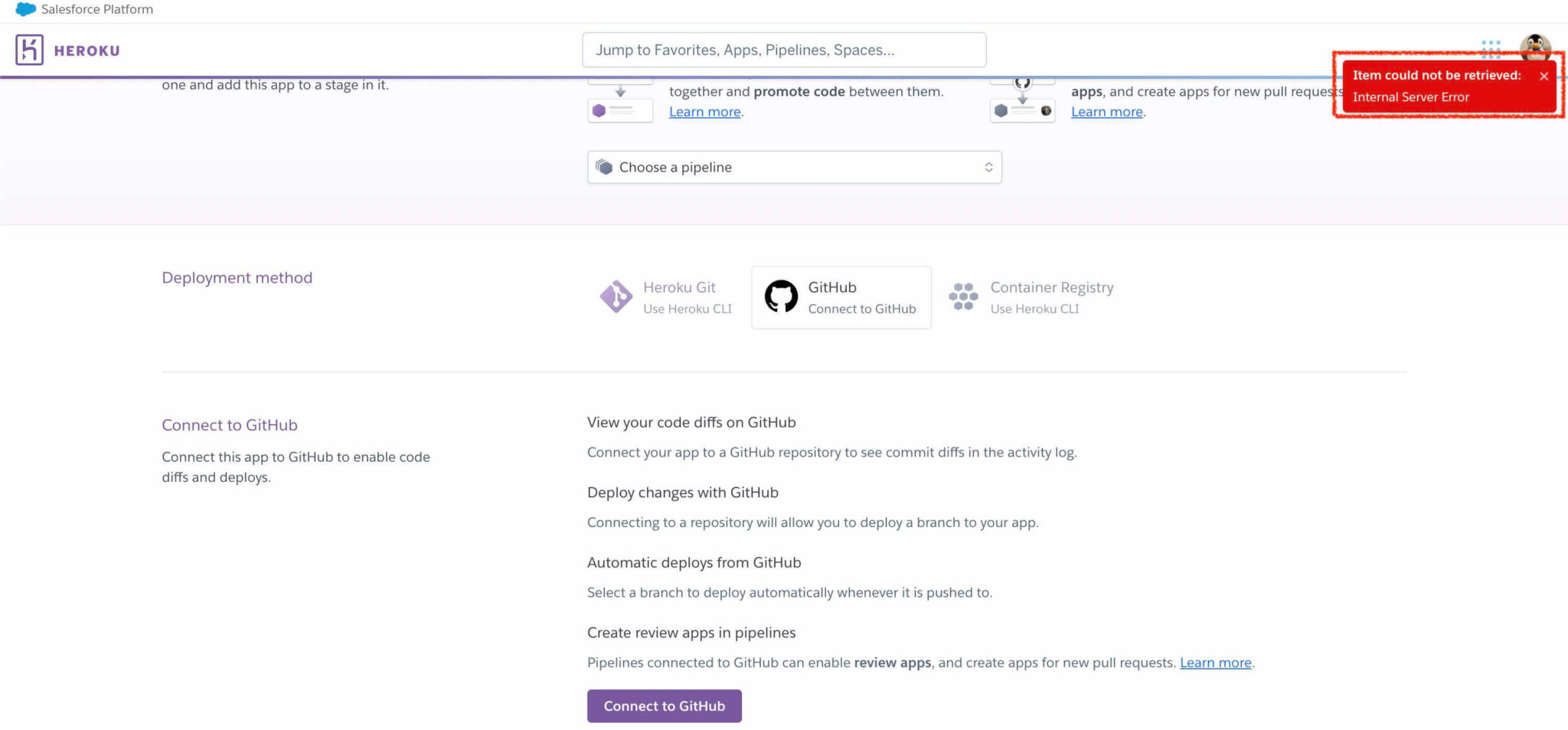Click the GitHub icon in the review apps illustration
The height and width of the screenshot is (730, 1568).
(1023, 83)
